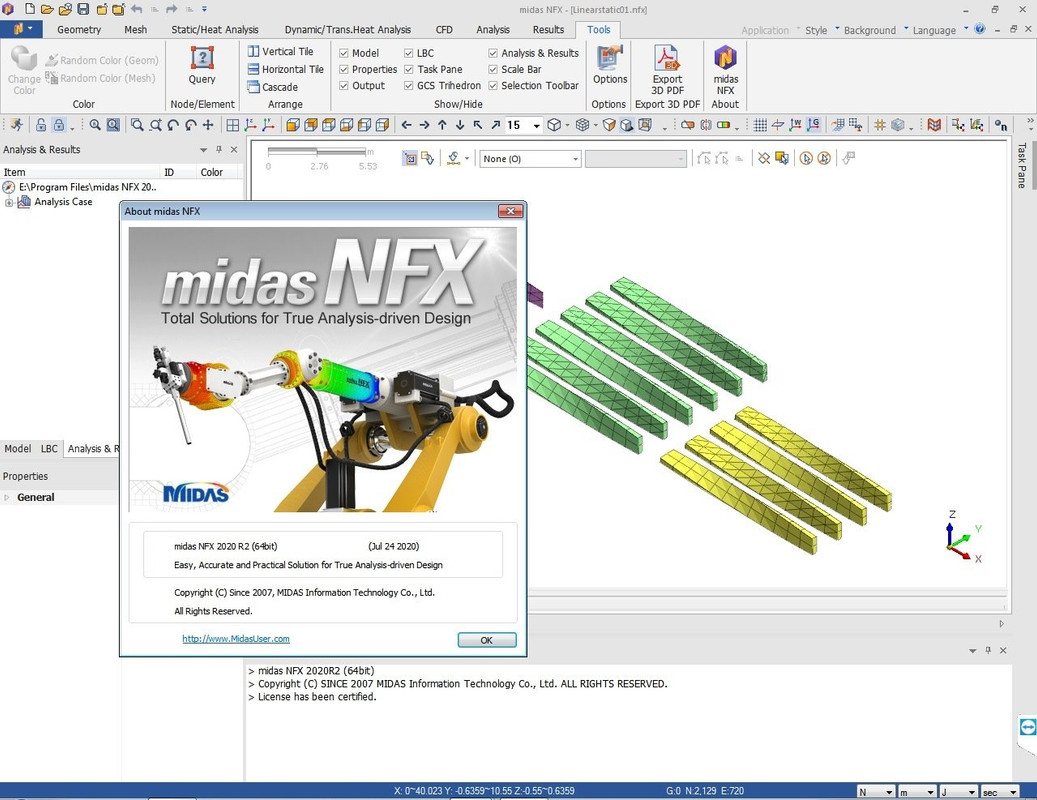Click OK in About midas NFX dialog
The width and height of the screenshot is (1037, 800).
click(x=487, y=640)
